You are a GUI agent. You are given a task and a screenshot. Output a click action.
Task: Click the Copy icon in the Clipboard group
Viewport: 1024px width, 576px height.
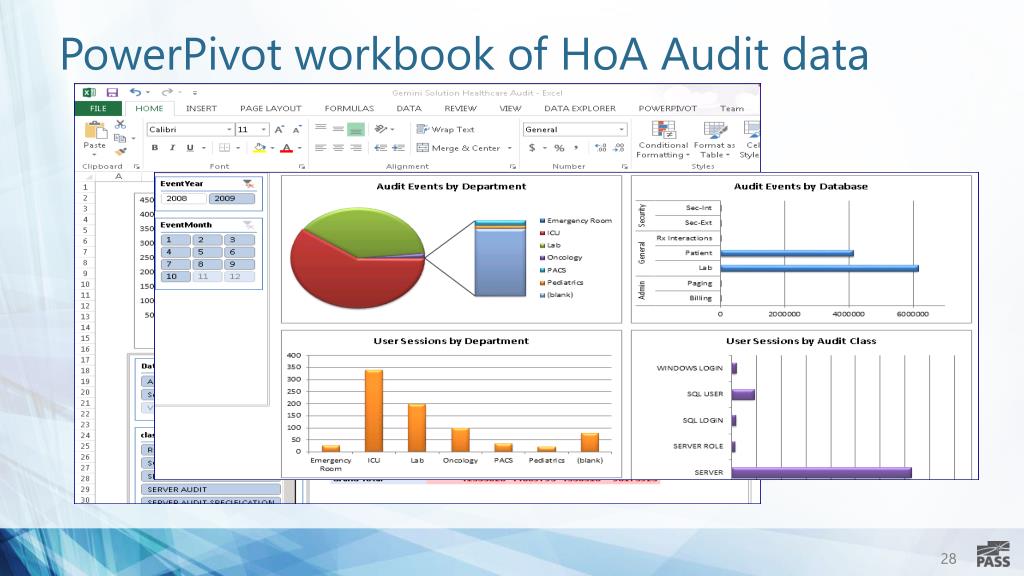[120, 138]
